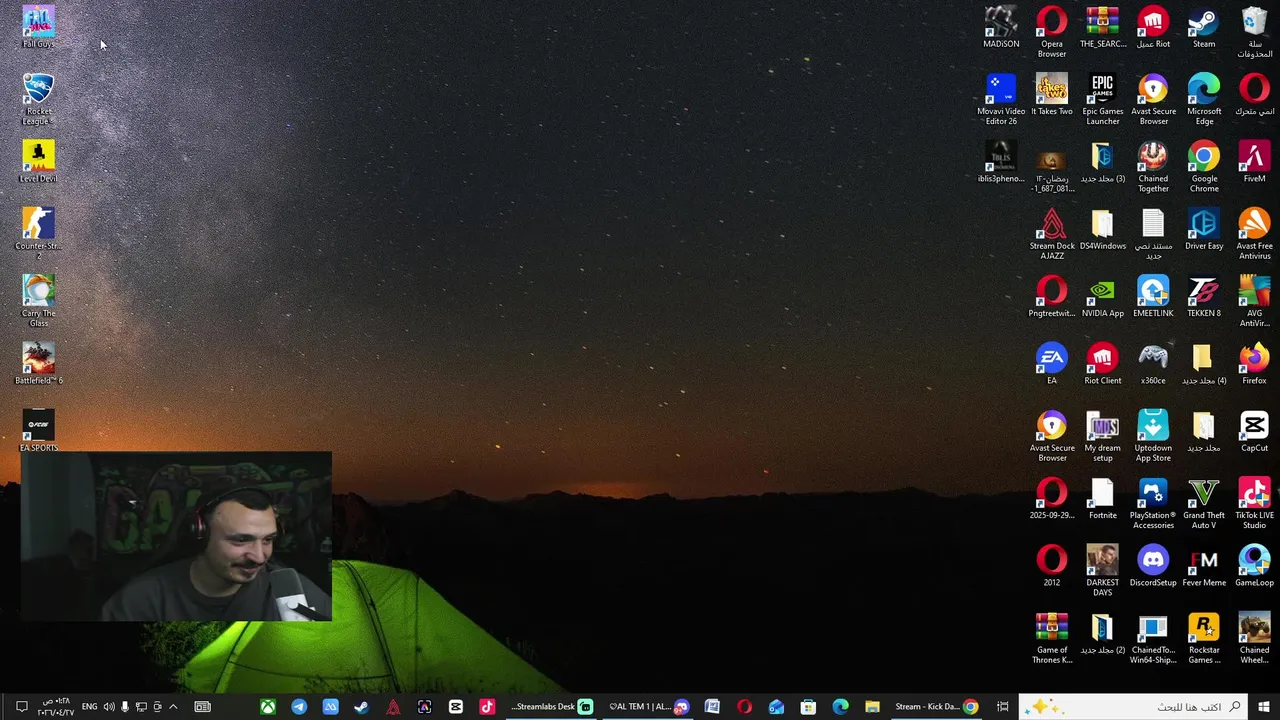
Task: Launch the DiscordSetup installer icon
Action: pyautogui.click(x=1153, y=565)
